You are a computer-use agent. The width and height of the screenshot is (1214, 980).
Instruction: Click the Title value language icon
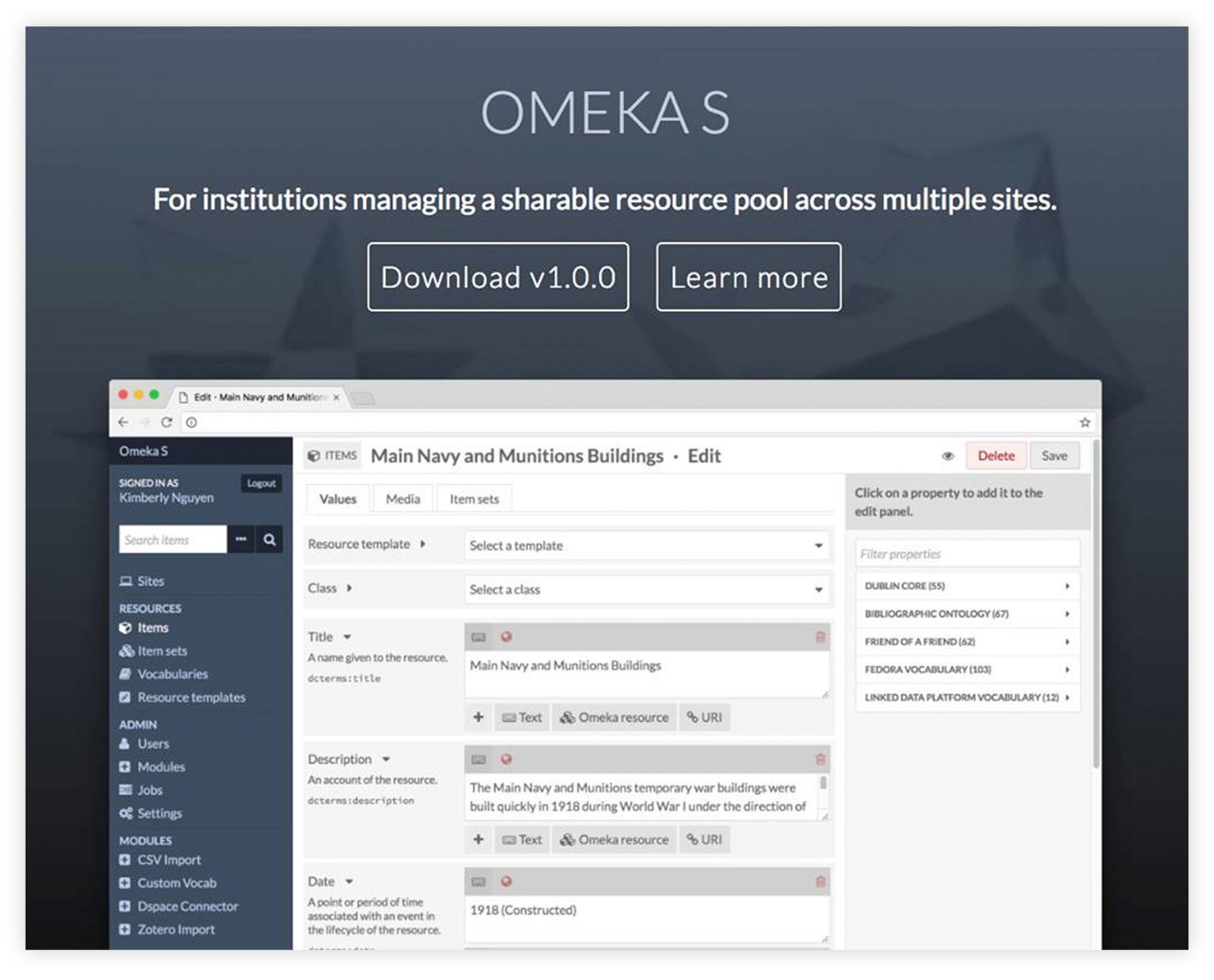pos(478,637)
